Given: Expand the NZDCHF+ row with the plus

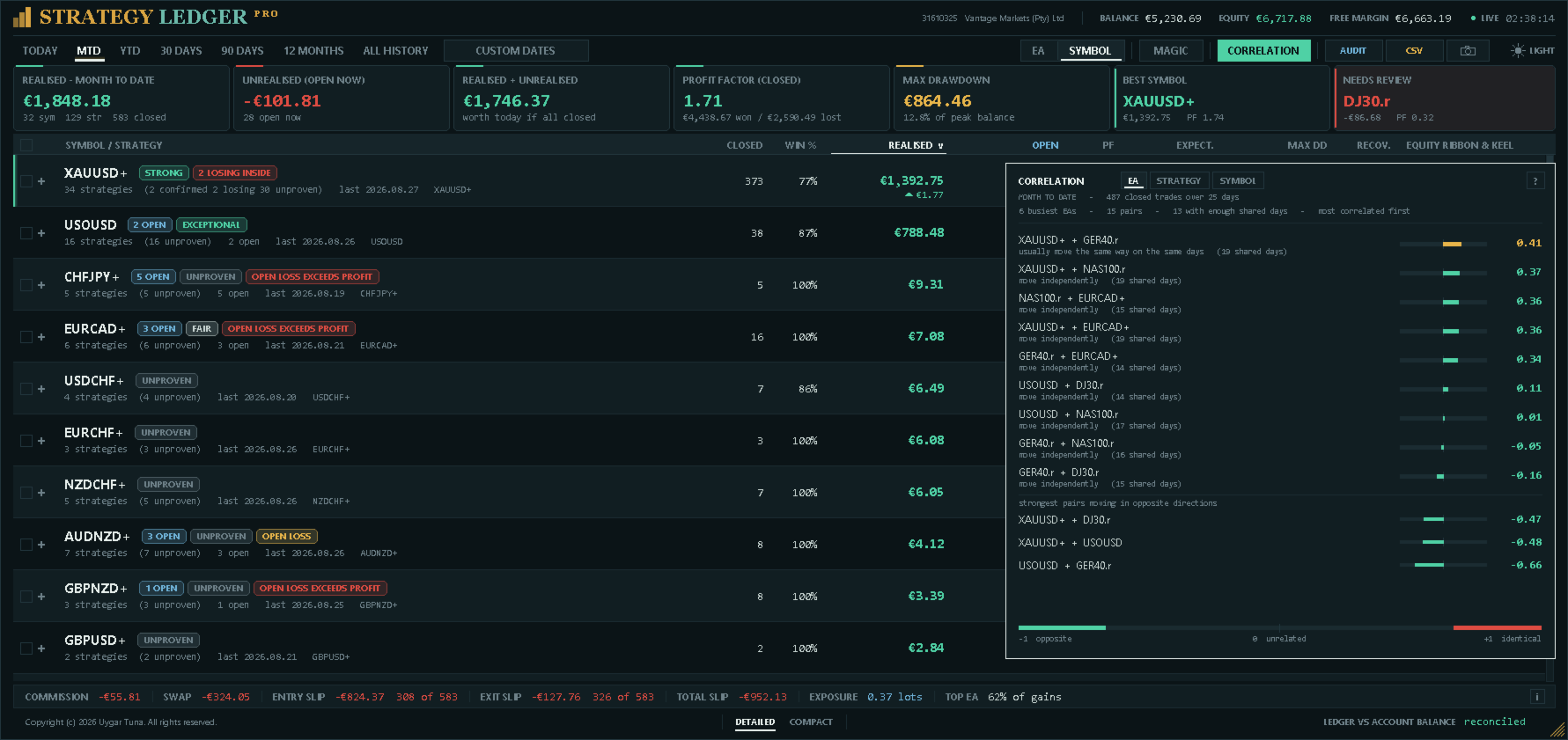Looking at the screenshot, I should click(41, 493).
